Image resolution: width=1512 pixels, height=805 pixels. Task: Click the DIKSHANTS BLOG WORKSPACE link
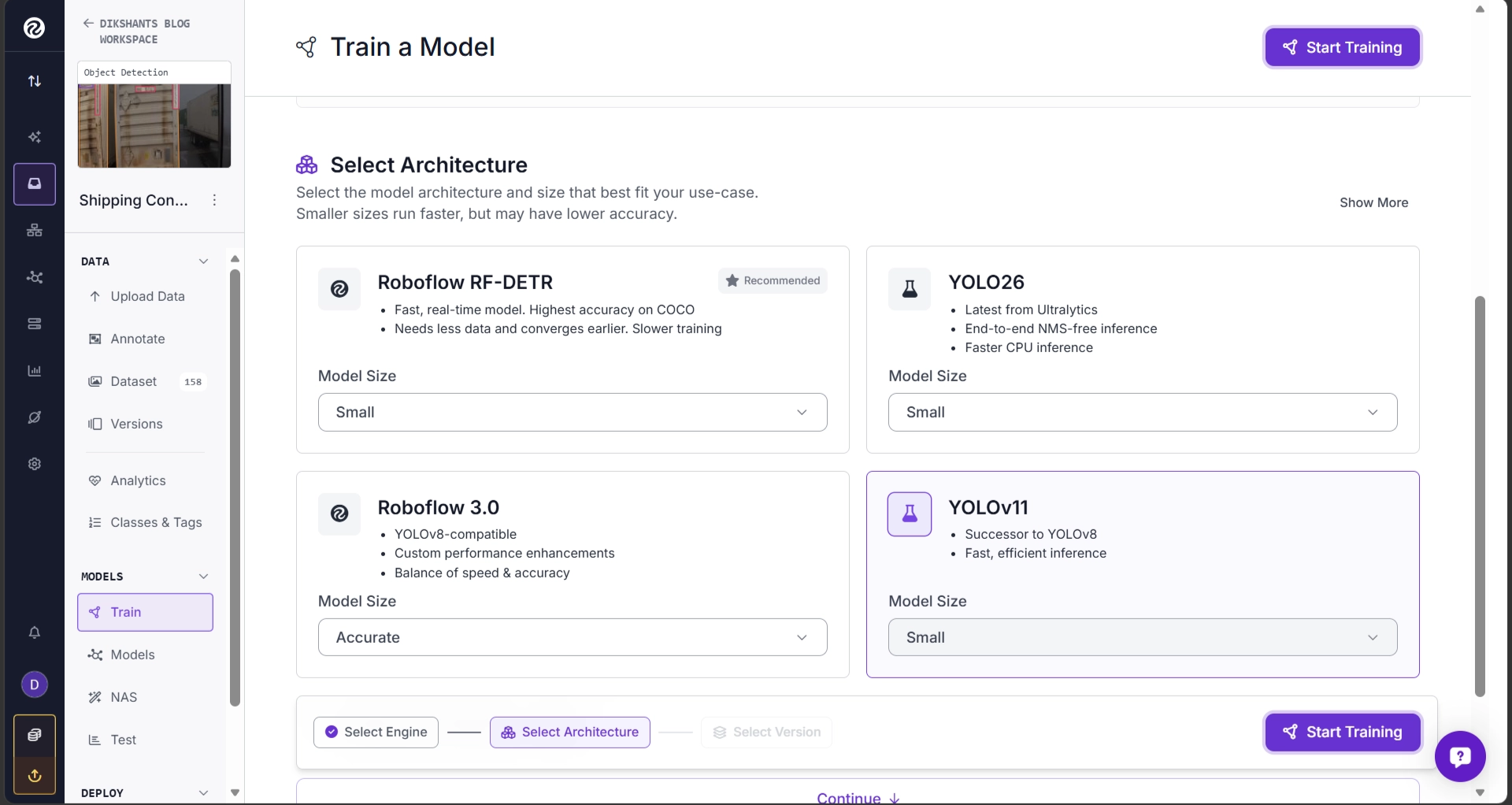[145, 32]
